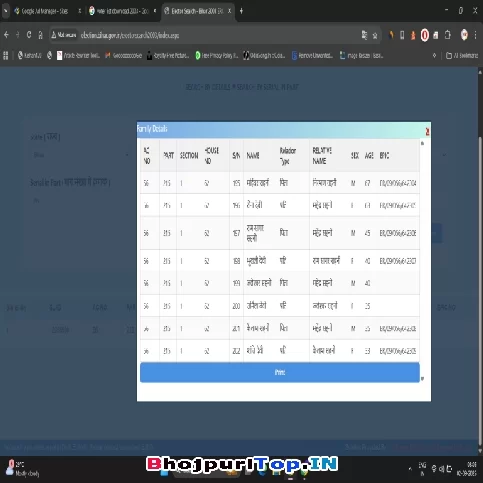Click the home icon beside the address bar
The width and height of the screenshot is (483, 483).
40,35
